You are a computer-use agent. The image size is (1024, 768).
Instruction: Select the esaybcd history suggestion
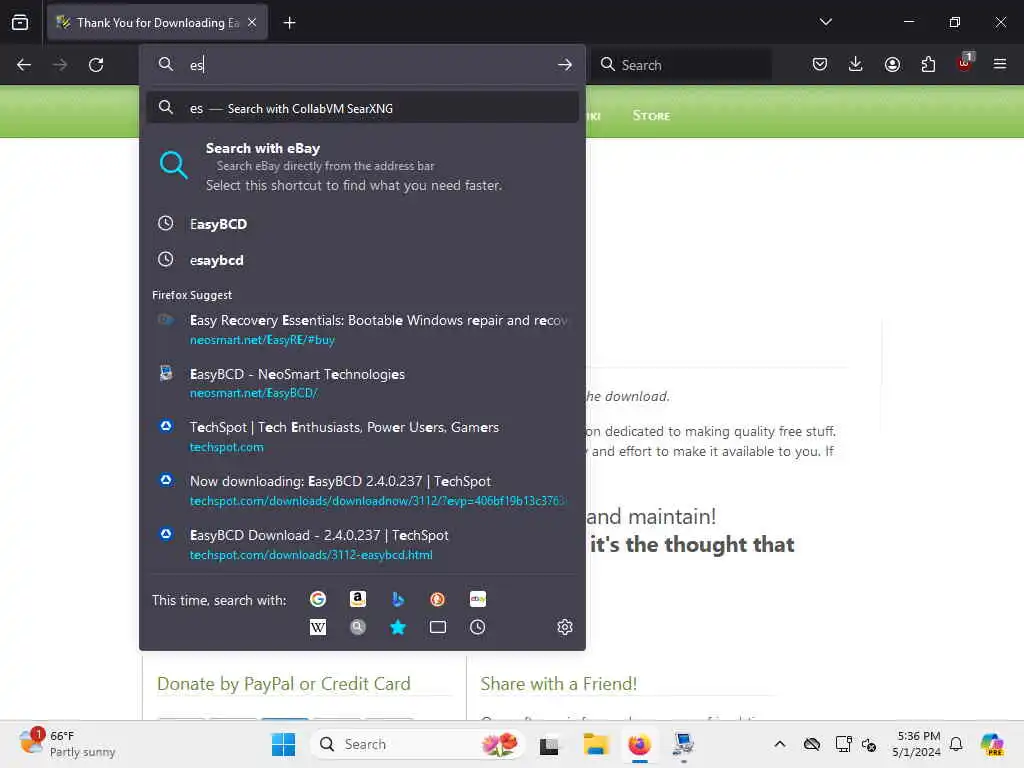click(x=362, y=260)
